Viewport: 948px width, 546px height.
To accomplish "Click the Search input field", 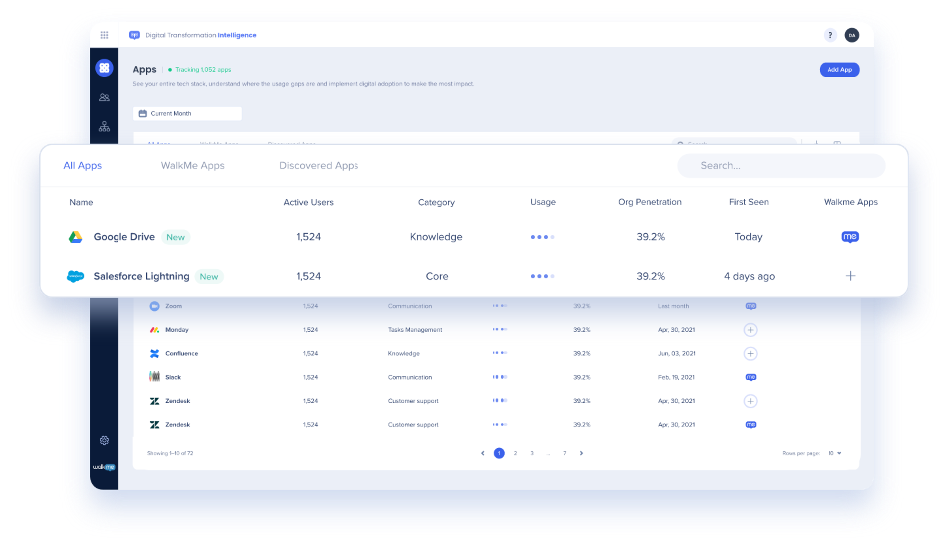I will 781,166.
